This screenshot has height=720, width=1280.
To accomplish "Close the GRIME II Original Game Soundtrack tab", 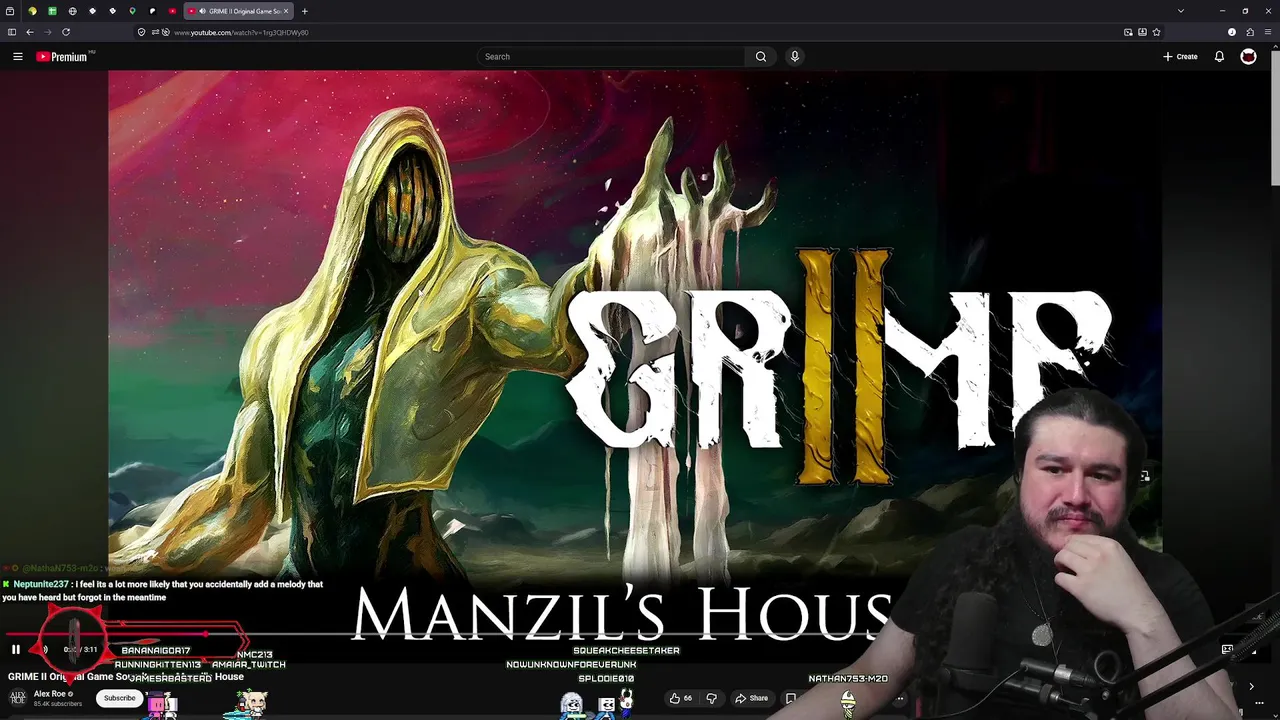I will [x=286, y=11].
